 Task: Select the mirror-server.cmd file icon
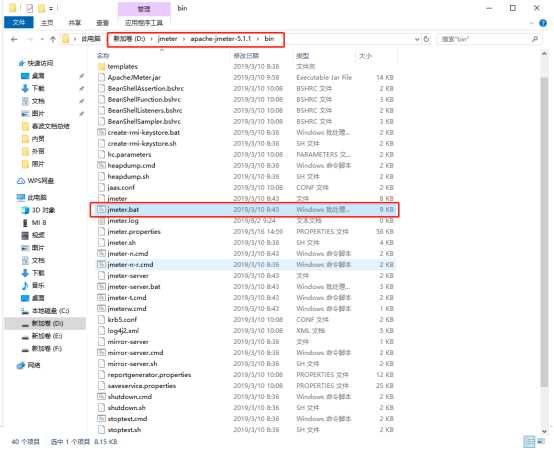101,353
